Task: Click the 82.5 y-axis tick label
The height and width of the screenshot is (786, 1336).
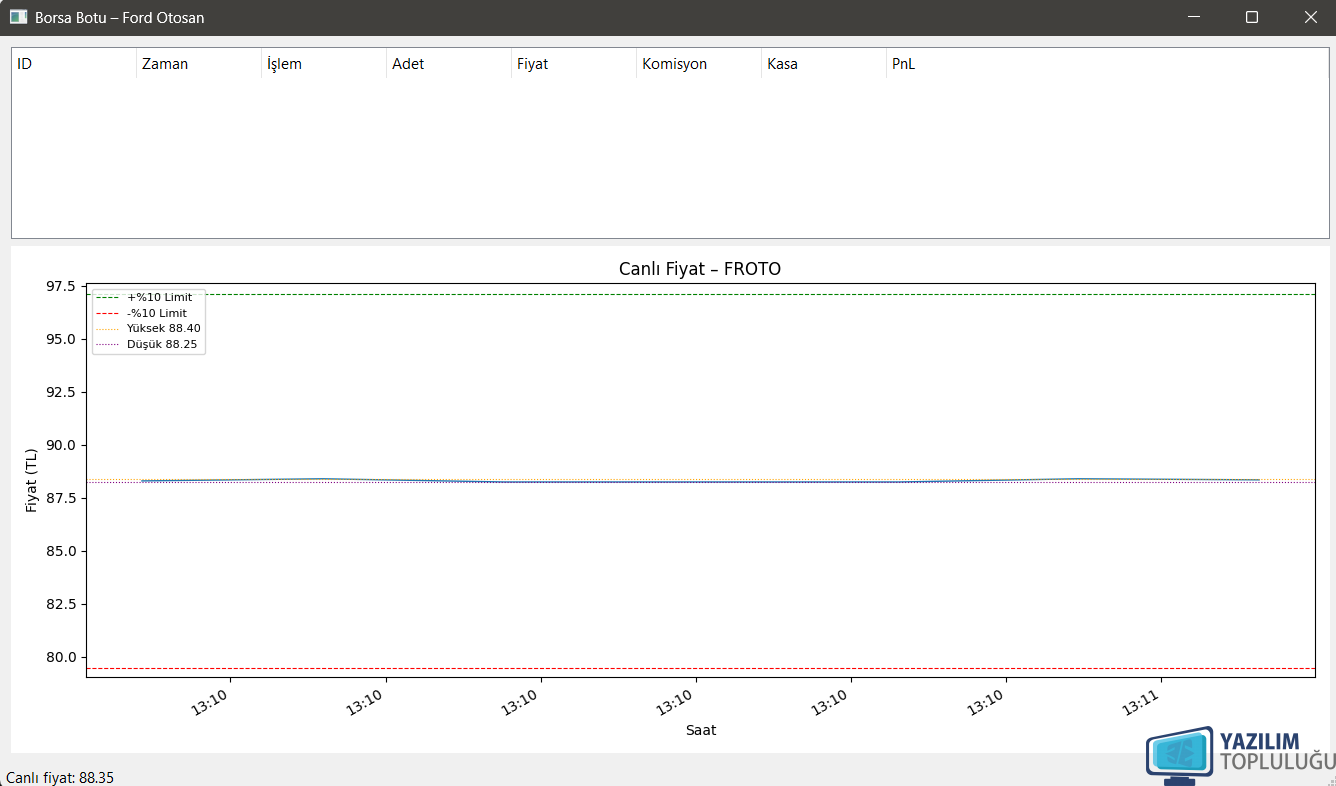Action: tap(60, 604)
